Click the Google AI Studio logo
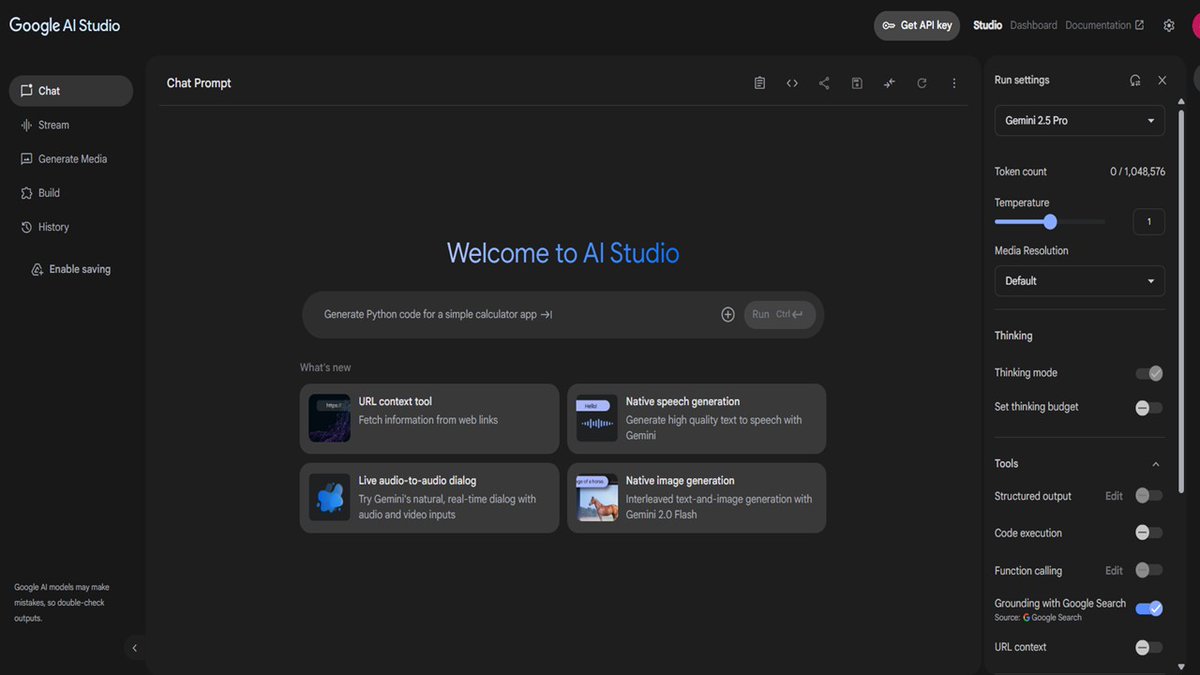 (x=65, y=25)
